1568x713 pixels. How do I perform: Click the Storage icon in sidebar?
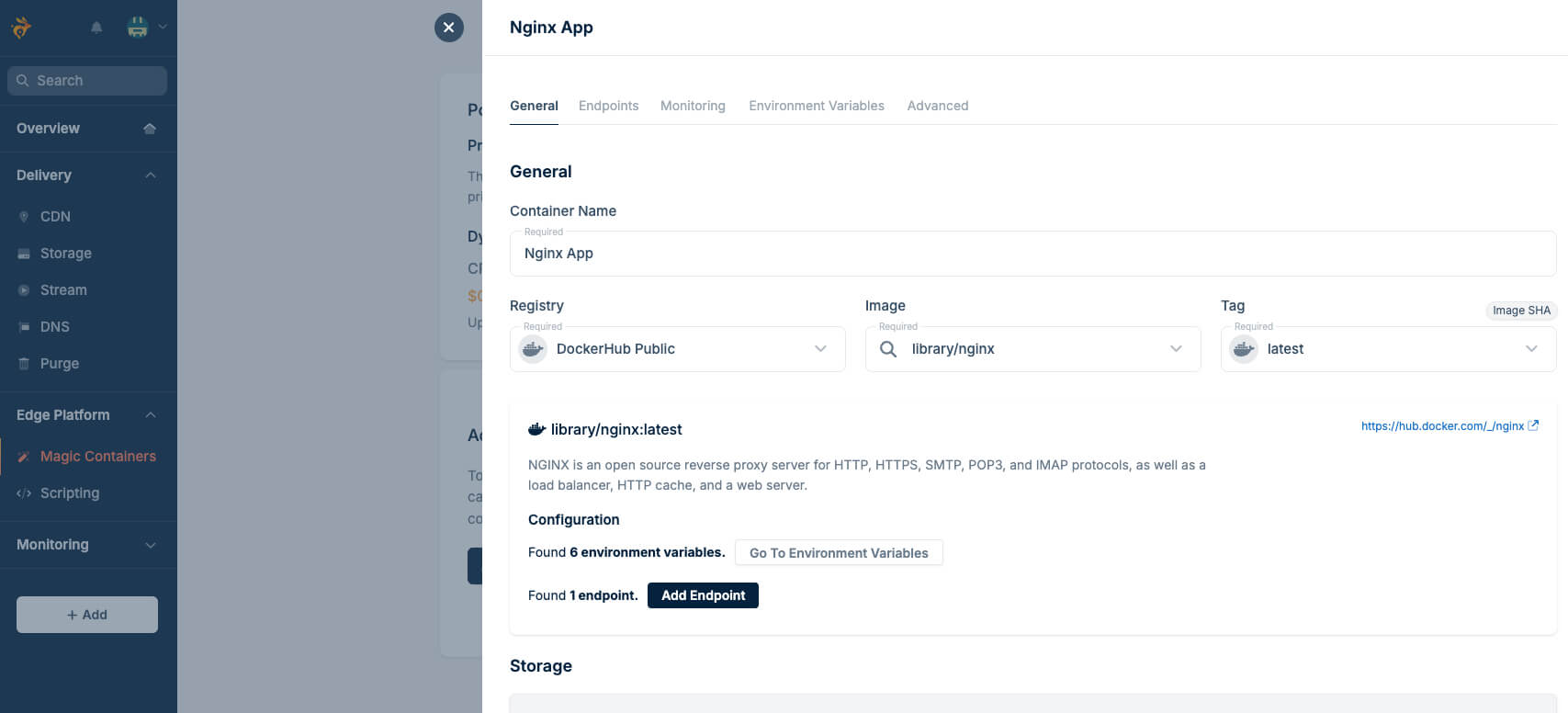pyautogui.click(x=24, y=254)
